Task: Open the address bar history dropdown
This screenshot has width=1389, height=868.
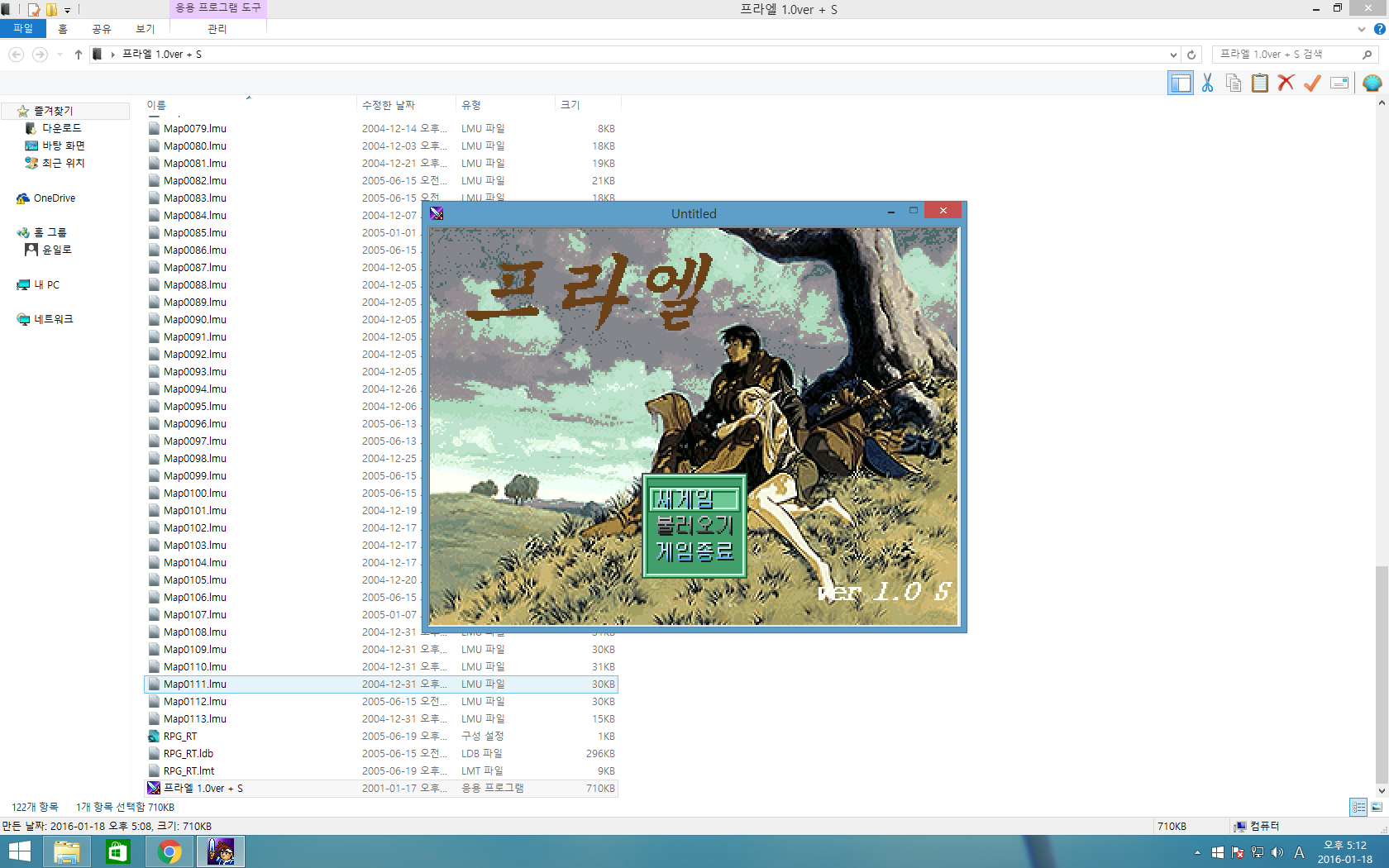Action: point(1173,55)
